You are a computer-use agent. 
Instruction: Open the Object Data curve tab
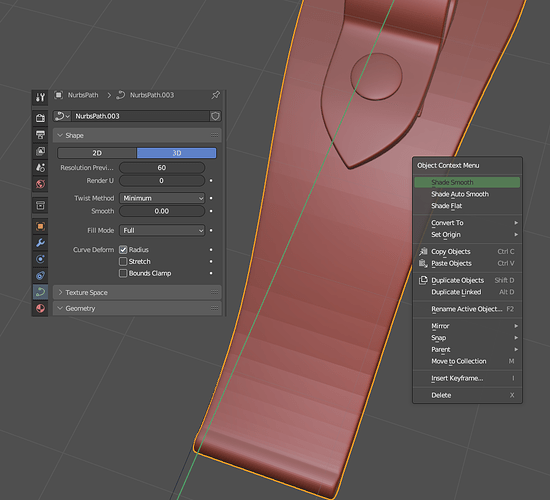coord(40,292)
